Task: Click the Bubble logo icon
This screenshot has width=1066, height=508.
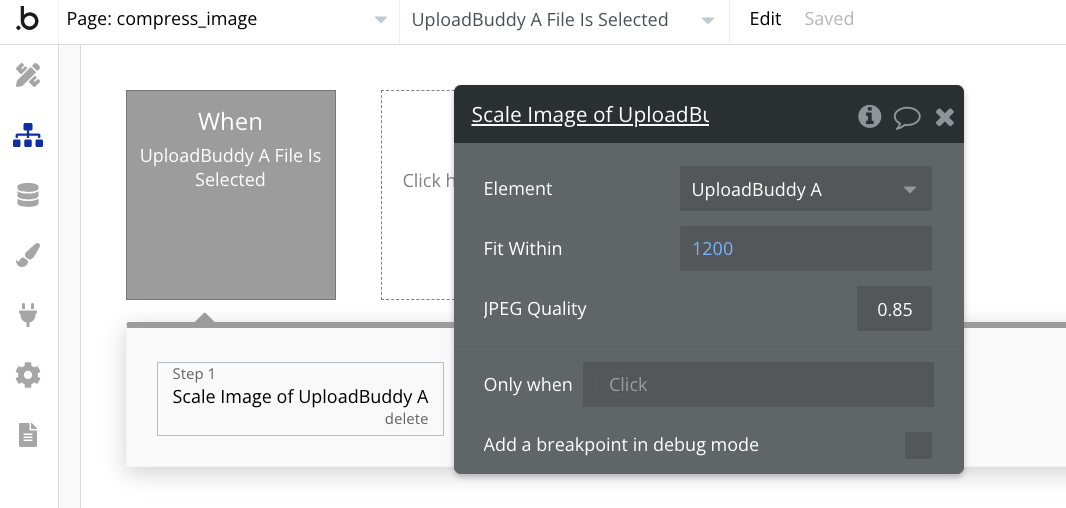Action: click(27, 19)
